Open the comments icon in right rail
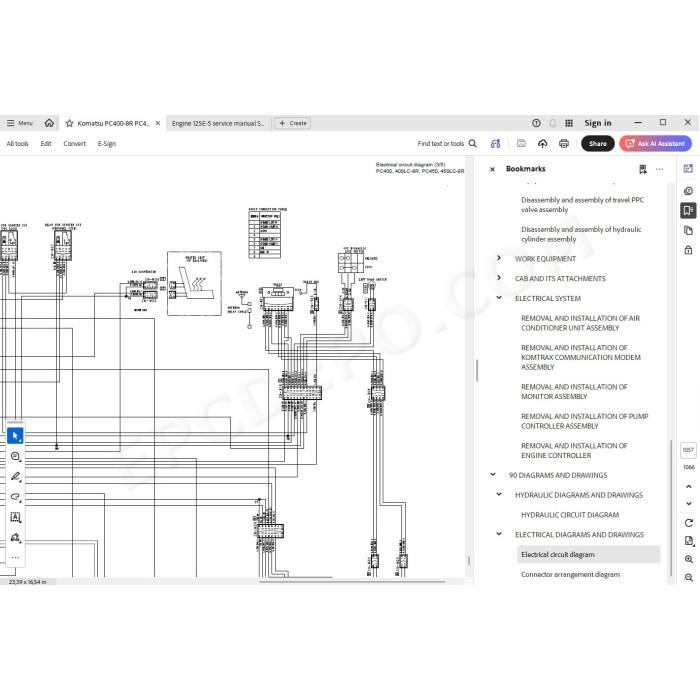Screen dimensions: 700x700 point(688,191)
